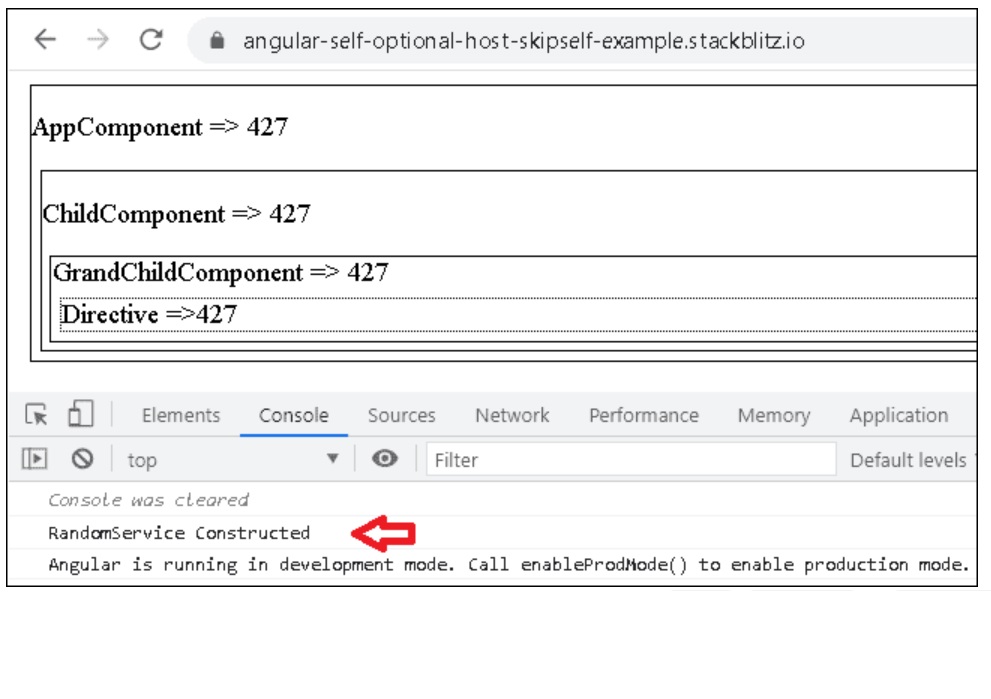The height and width of the screenshot is (699, 991).
Task: Create live expression with eye icon
Action: coord(385,459)
